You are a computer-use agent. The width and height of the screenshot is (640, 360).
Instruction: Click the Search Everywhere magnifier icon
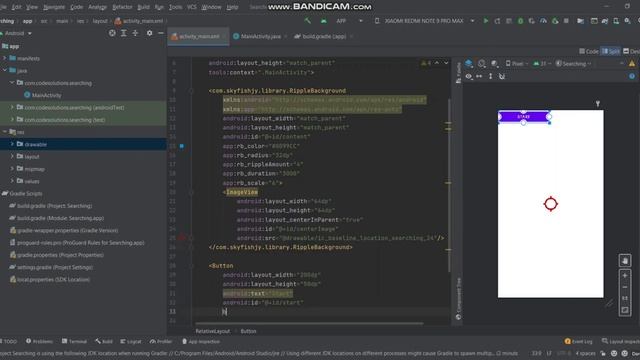click(627, 21)
